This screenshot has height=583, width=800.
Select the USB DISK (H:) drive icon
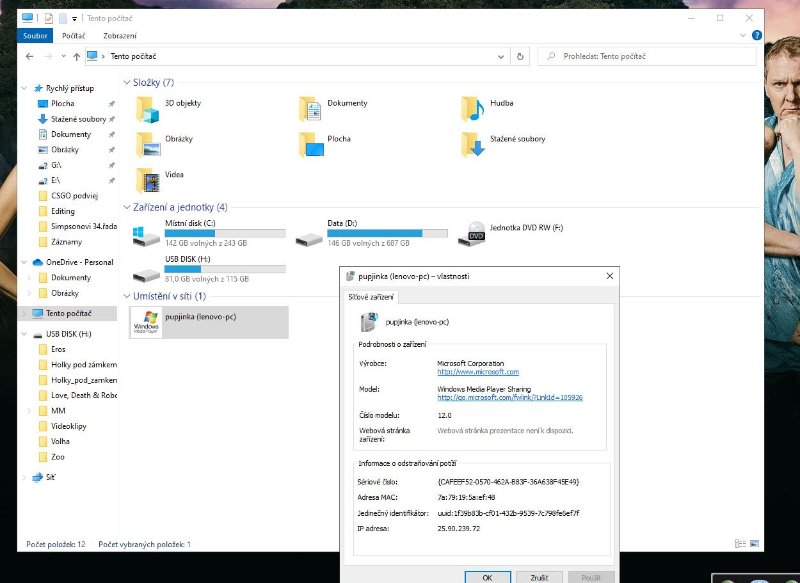[146, 275]
